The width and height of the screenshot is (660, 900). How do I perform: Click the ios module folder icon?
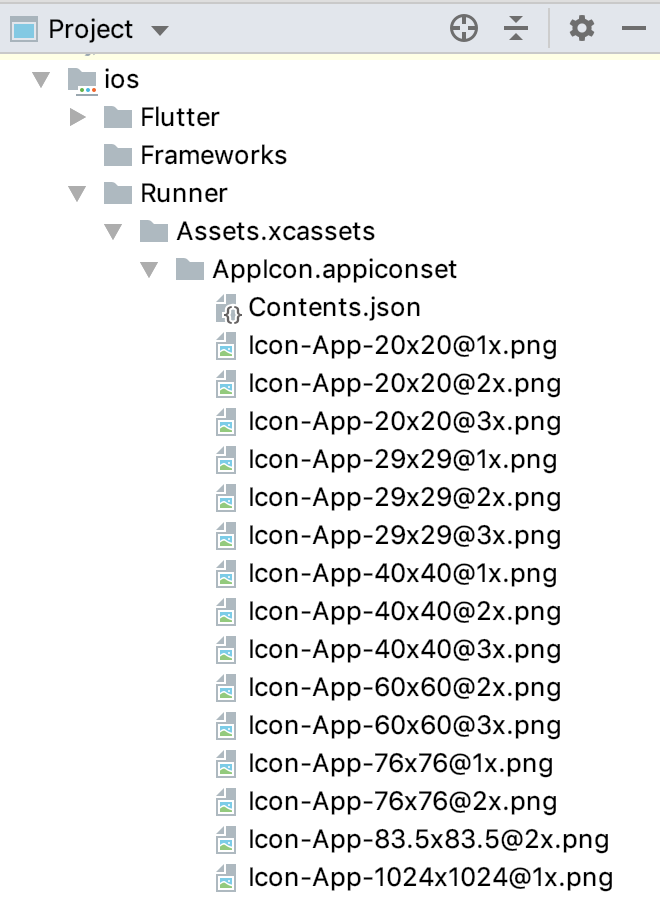coord(82,80)
